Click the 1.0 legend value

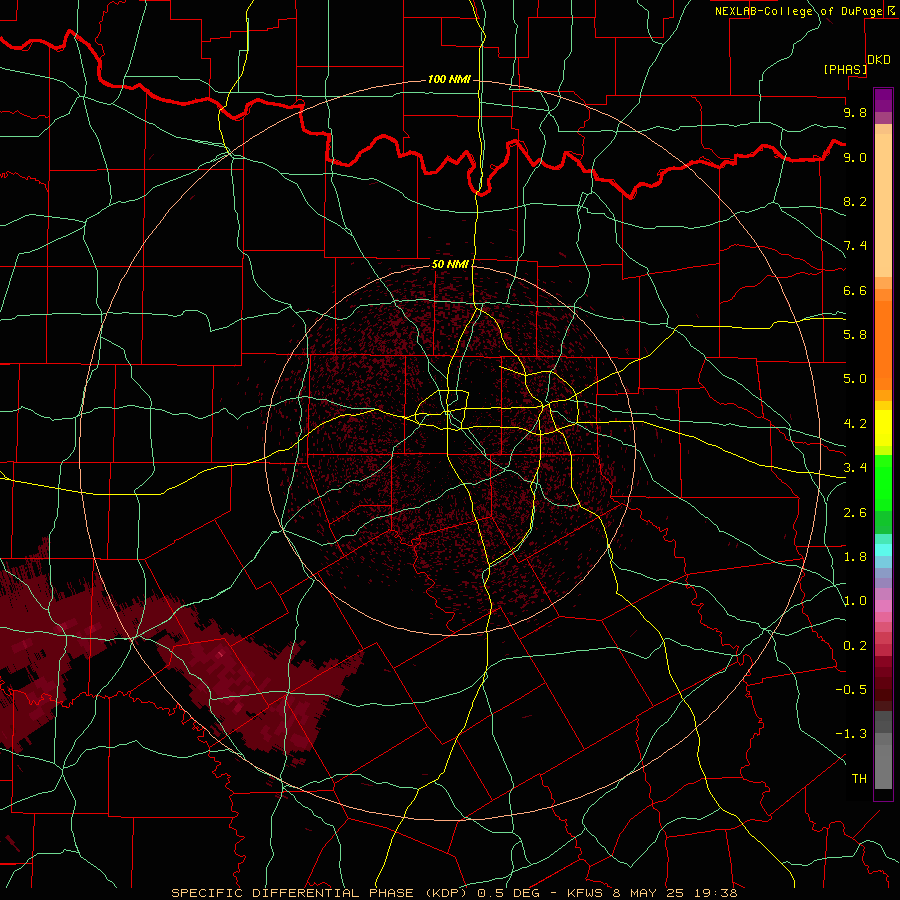coord(855,601)
